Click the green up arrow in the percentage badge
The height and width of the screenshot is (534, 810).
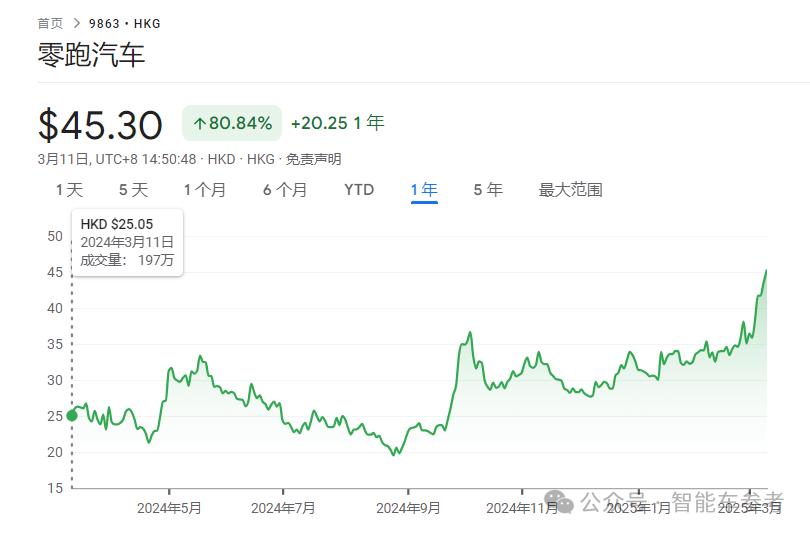click(x=199, y=124)
